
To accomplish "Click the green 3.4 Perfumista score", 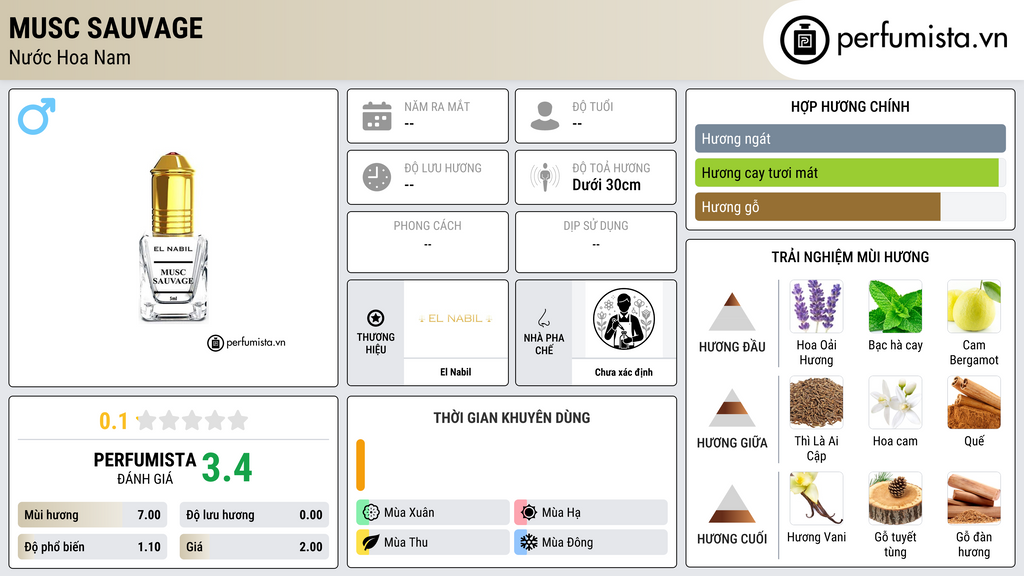I will (227, 468).
